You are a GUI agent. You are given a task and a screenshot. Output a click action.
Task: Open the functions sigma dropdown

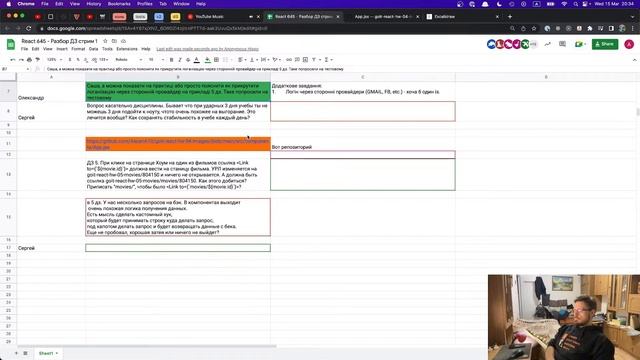coord(328,60)
